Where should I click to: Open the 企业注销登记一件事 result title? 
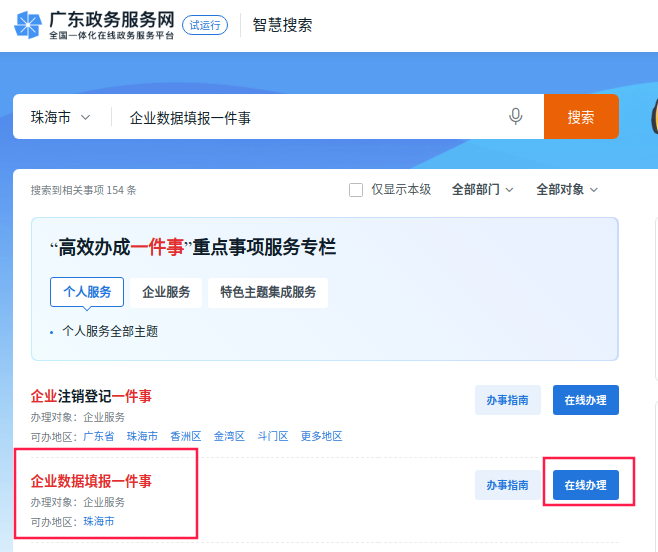pos(91,396)
